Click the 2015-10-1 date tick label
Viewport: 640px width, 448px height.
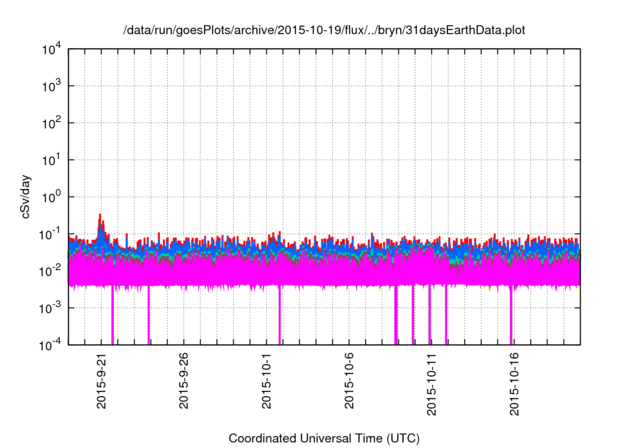[266, 381]
